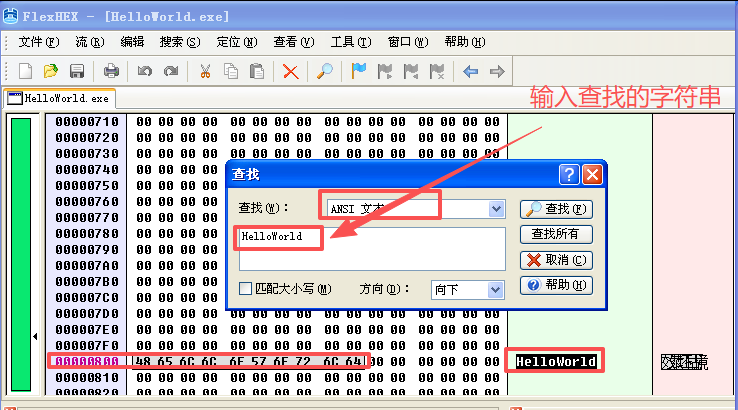Navigate forward with the right arrow icon
738x410 pixels.
tap(497, 72)
